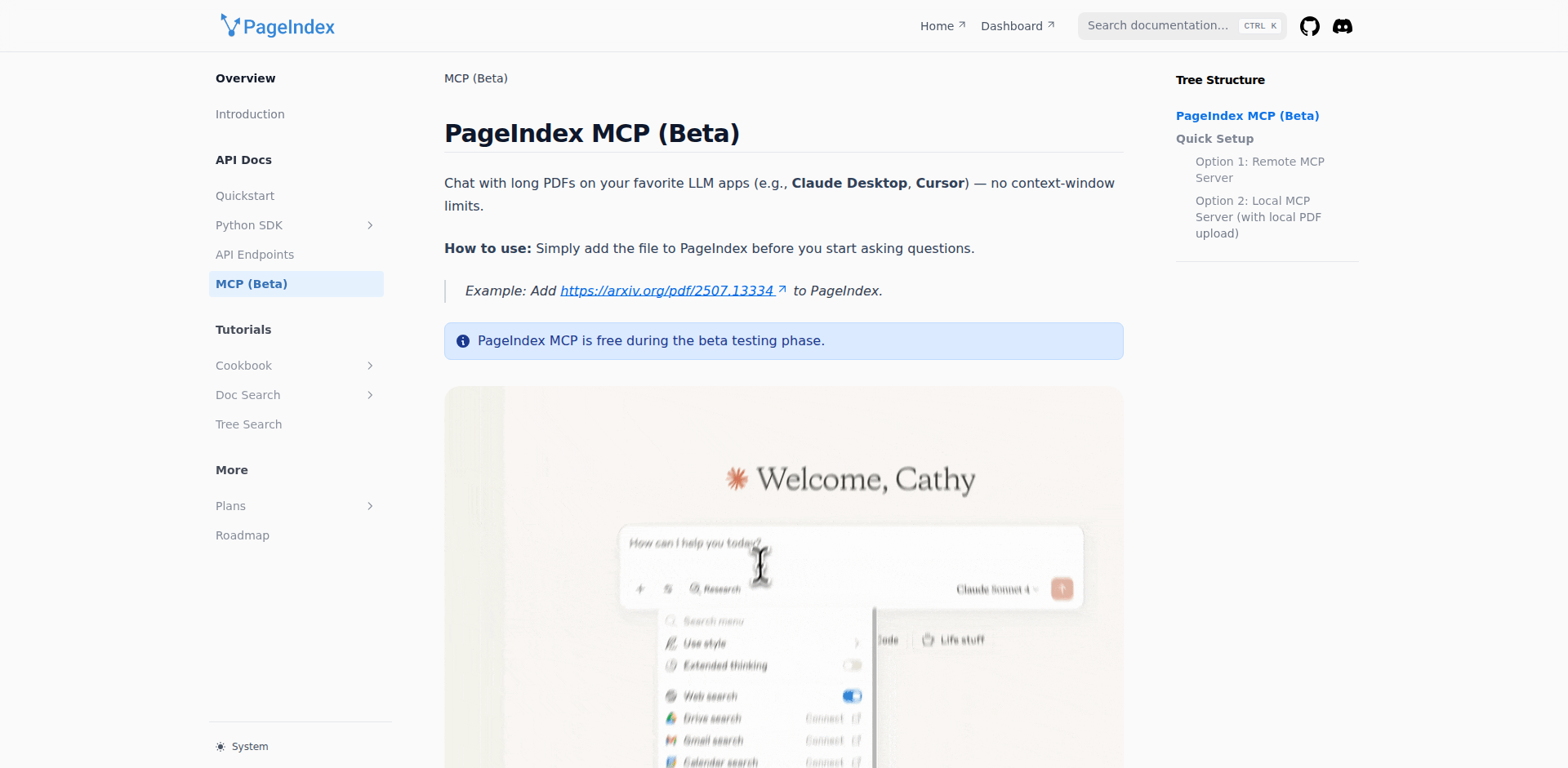Viewport: 1568px width, 768px height.
Task: Expand the Cookbook section chevron
Action: point(370,366)
